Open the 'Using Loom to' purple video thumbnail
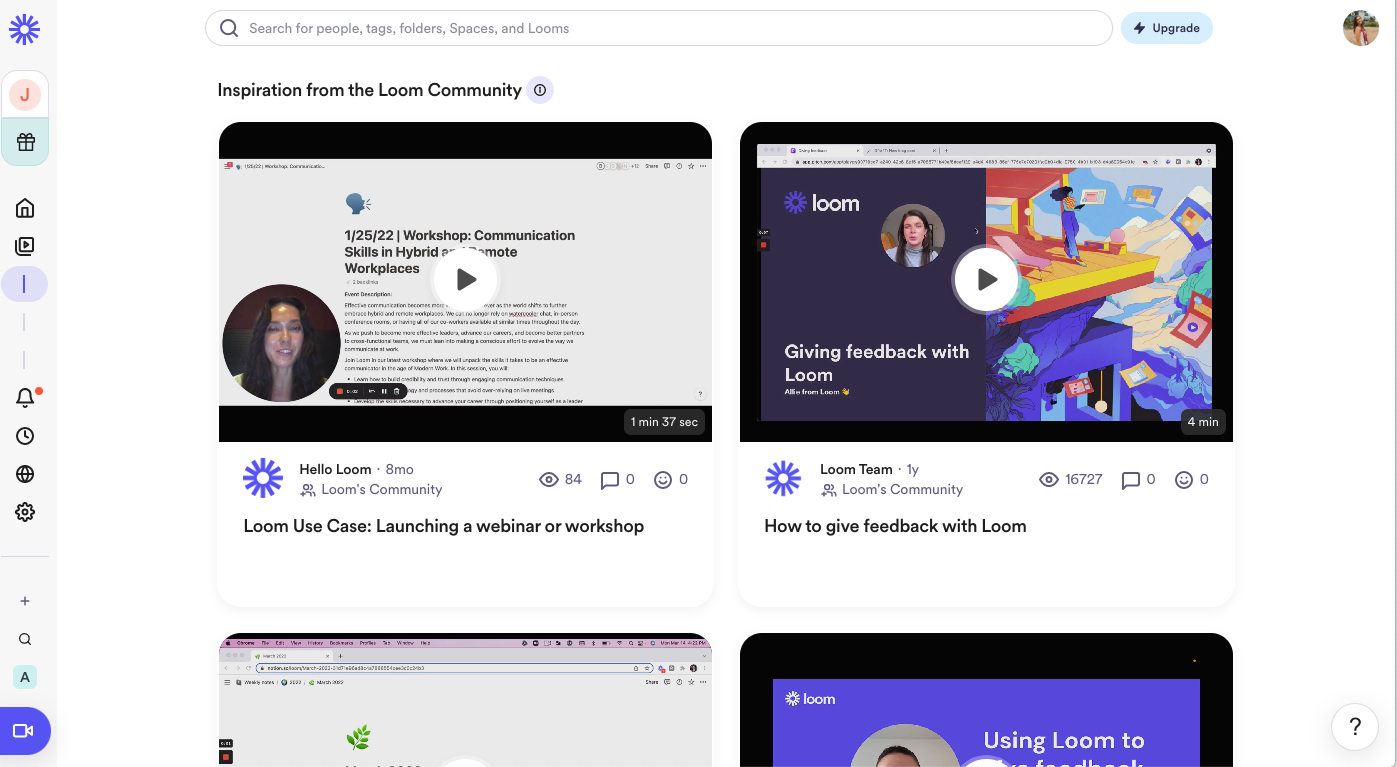The width and height of the screenshot is (1397, 767). click(x=986, y=700)
